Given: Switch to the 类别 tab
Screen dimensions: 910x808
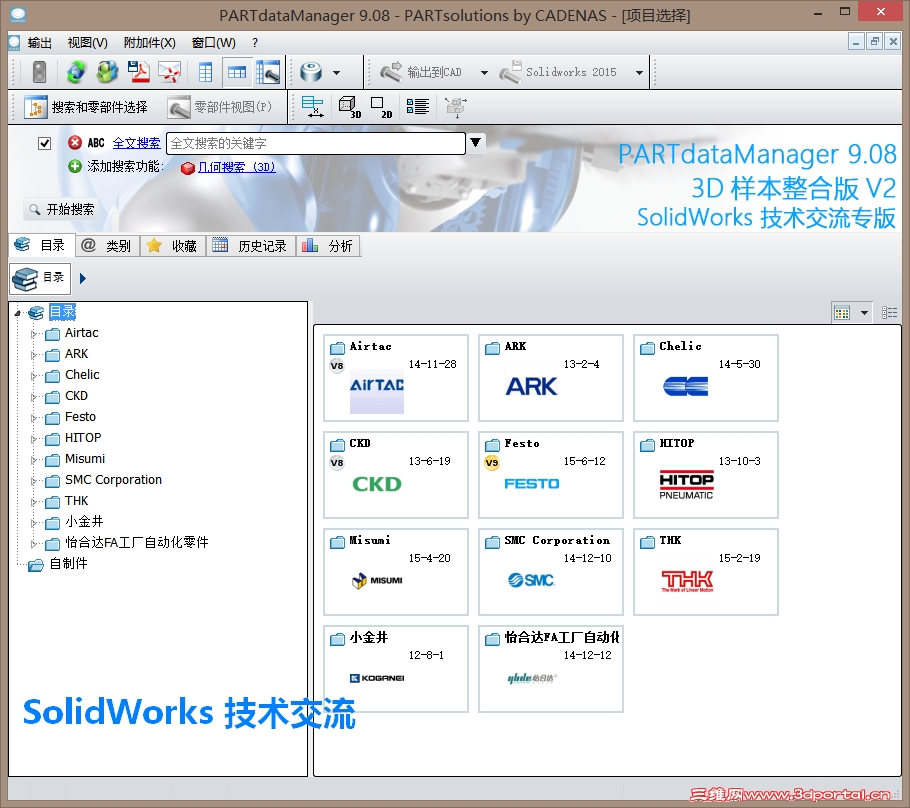Looking at the screenshot, I should (x=107, y=246).
